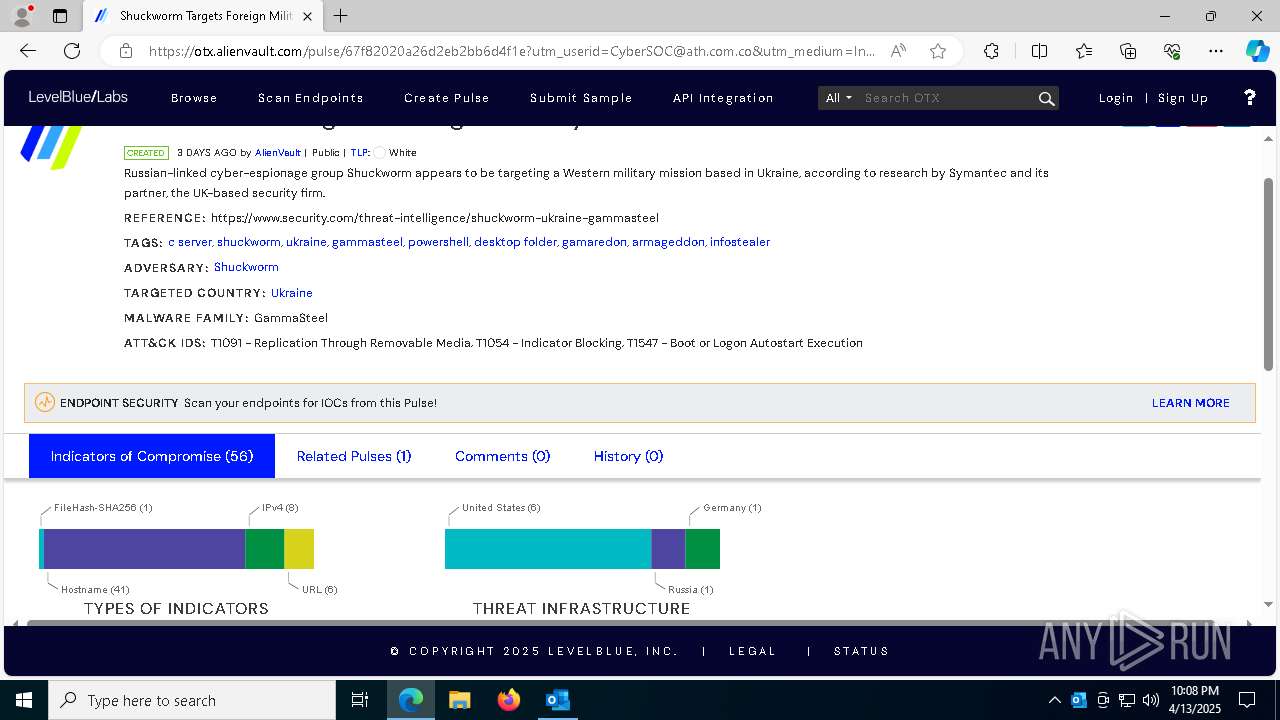Open the volume control in the tray
Image resolution: width=1280 pixels, height=720 pixels.
click(x=1151, y=700)
